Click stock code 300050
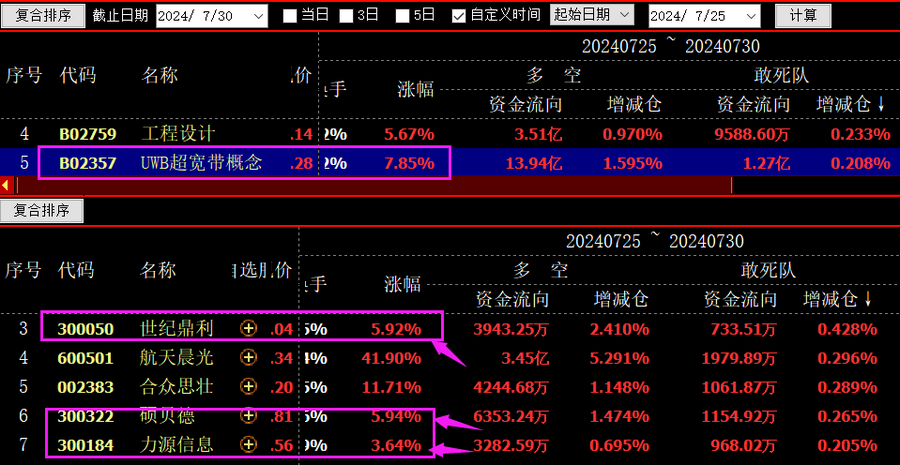 tap(86, 329)
